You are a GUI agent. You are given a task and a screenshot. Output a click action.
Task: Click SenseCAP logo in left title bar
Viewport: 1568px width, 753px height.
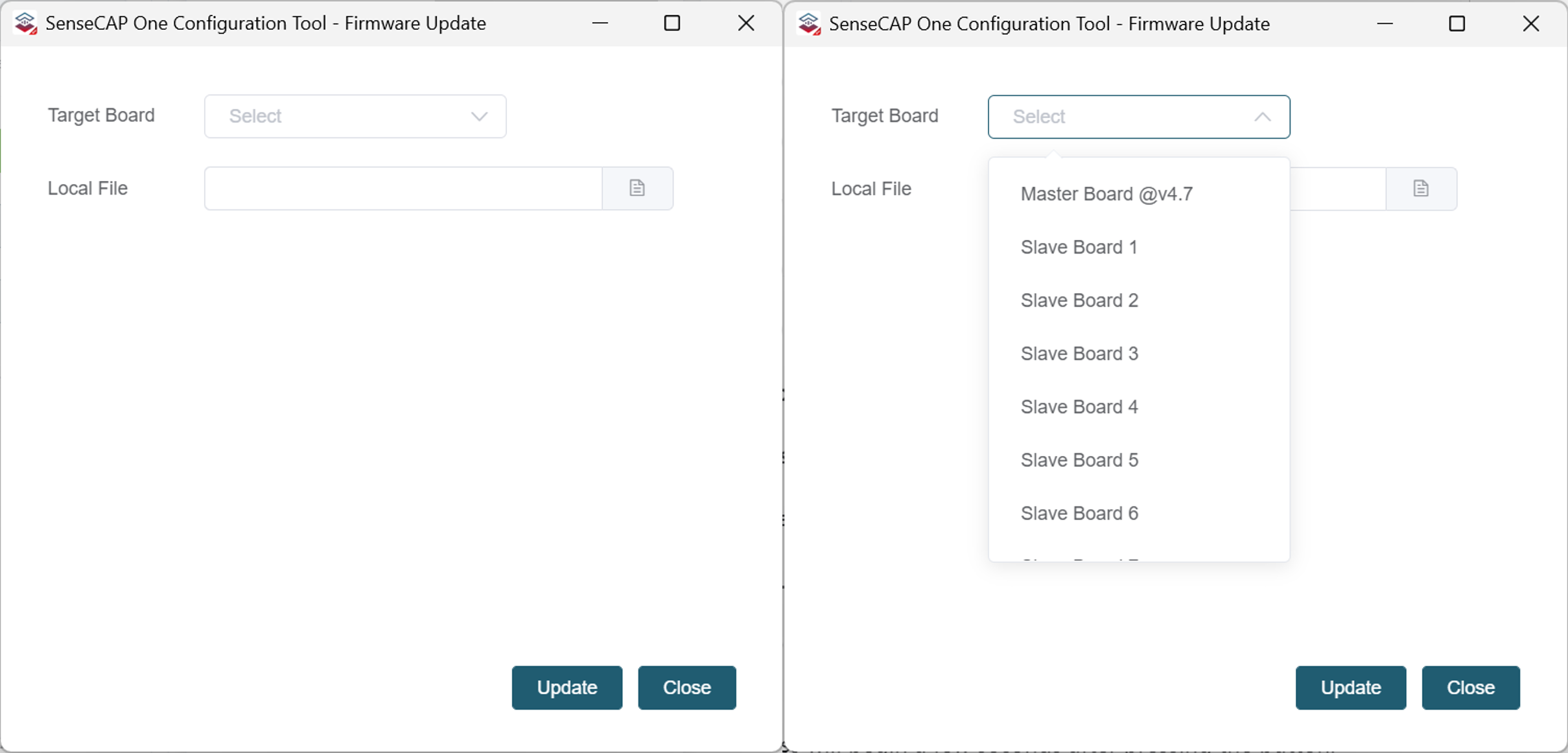pos(25,23)
